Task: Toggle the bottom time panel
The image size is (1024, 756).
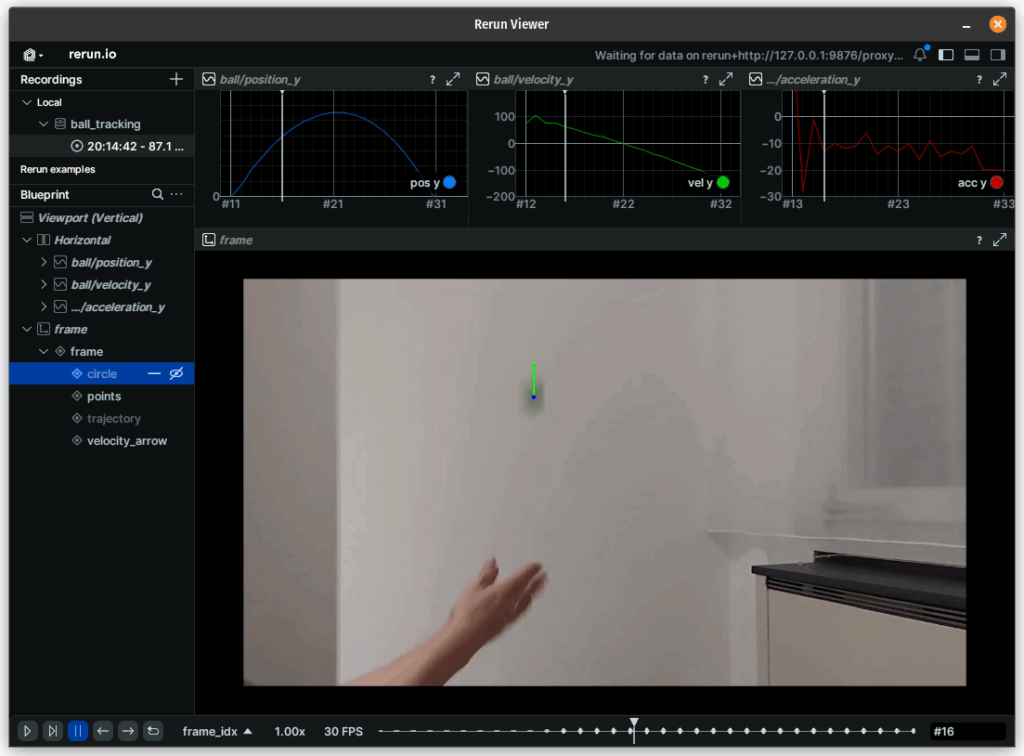Action: (972, 55)
